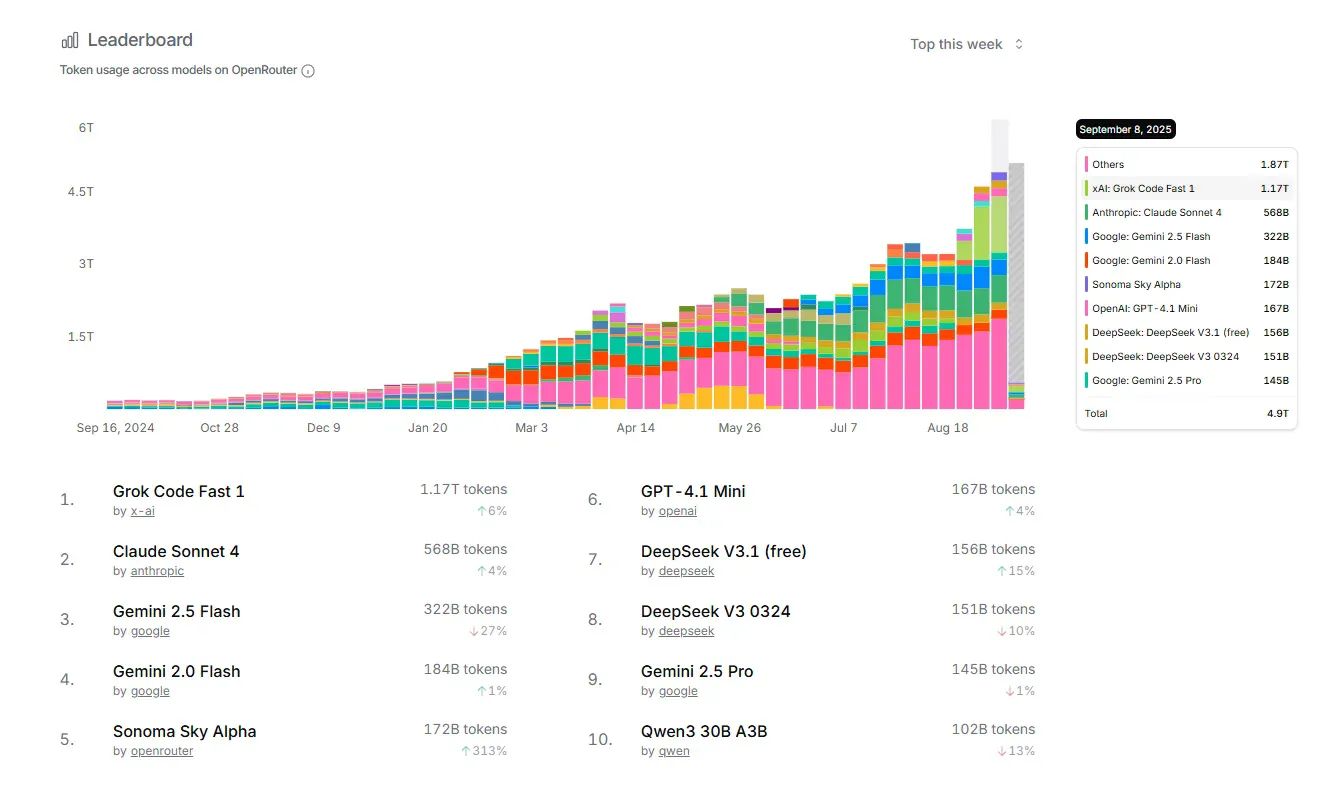Click "DeepSeek: DeepSeek V3.1 (free)" tooltip label
This screenshot has height=786, width=1333.
[1169, 333]
